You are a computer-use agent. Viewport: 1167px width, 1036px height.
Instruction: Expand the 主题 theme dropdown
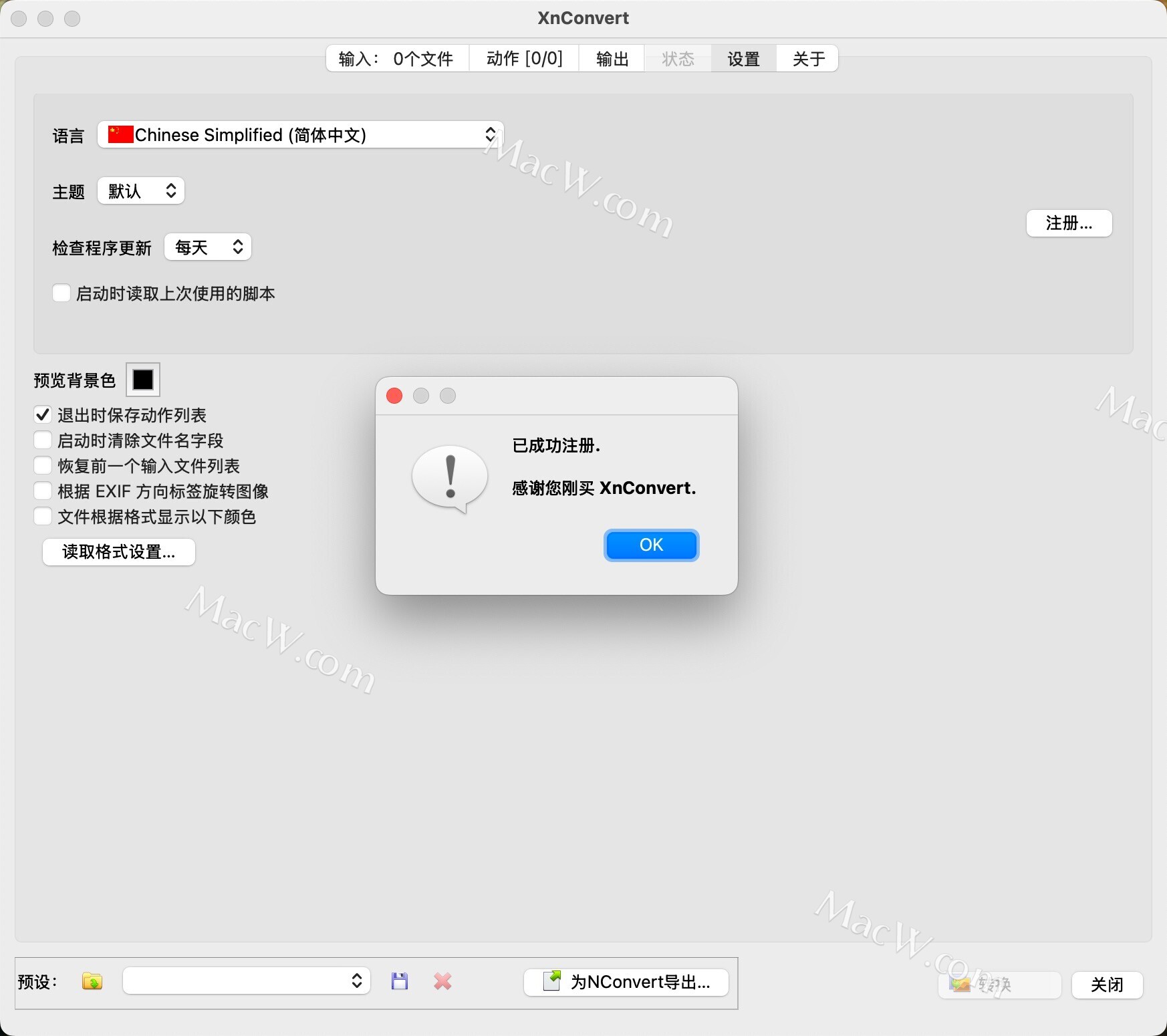(141, 191)
